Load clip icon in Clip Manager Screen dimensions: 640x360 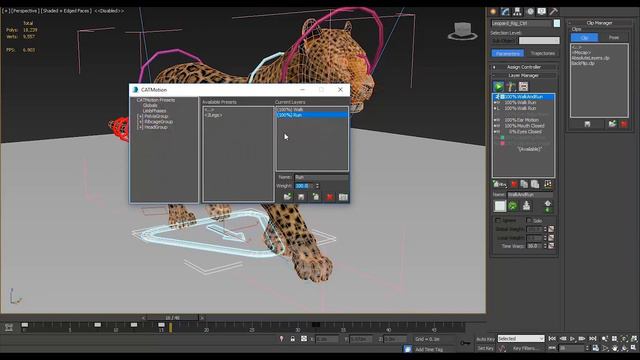tap(612, 124)
